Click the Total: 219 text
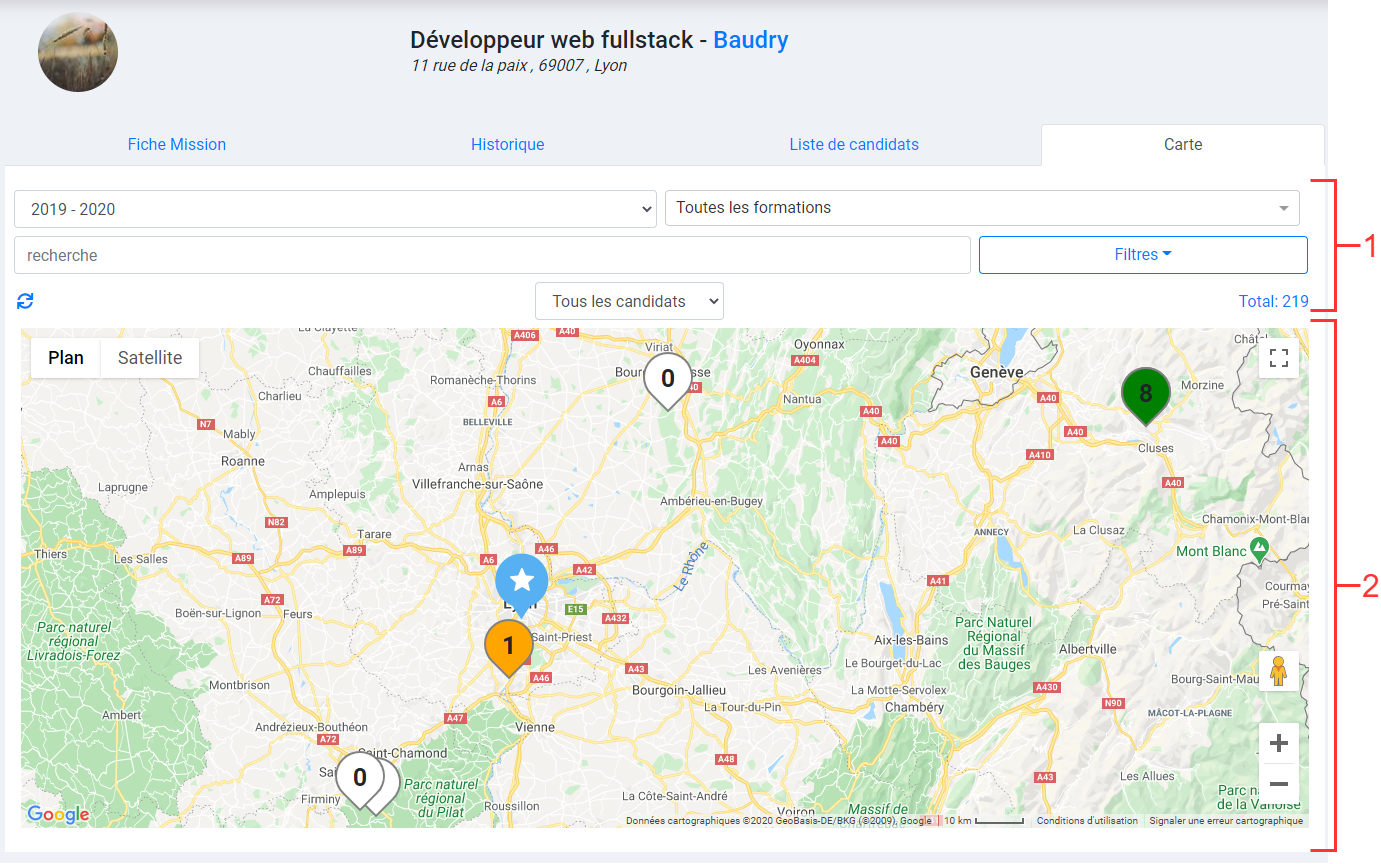This screenshot has width=1381, height=864. click(1273, 301)
